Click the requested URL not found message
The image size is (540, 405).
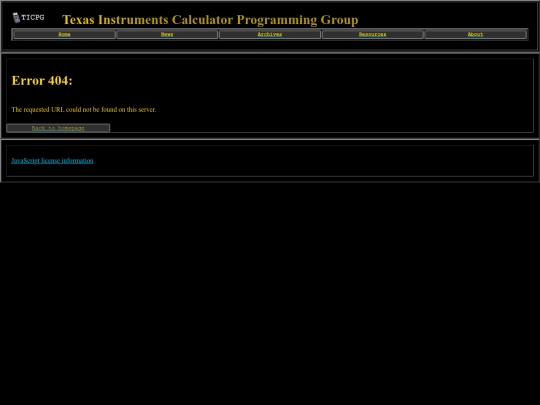coord(84,110)
